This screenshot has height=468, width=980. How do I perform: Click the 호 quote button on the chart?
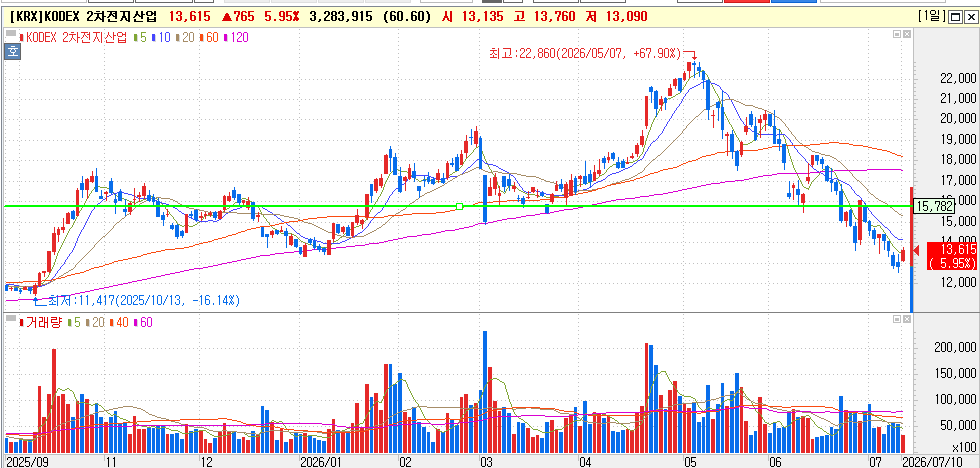point(12,52)
